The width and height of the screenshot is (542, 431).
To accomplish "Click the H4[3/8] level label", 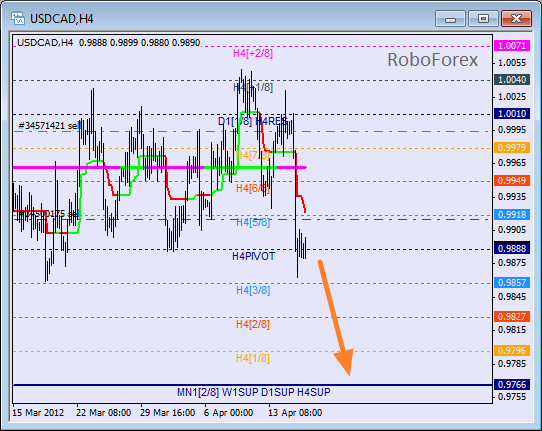I will pos(253,290).
